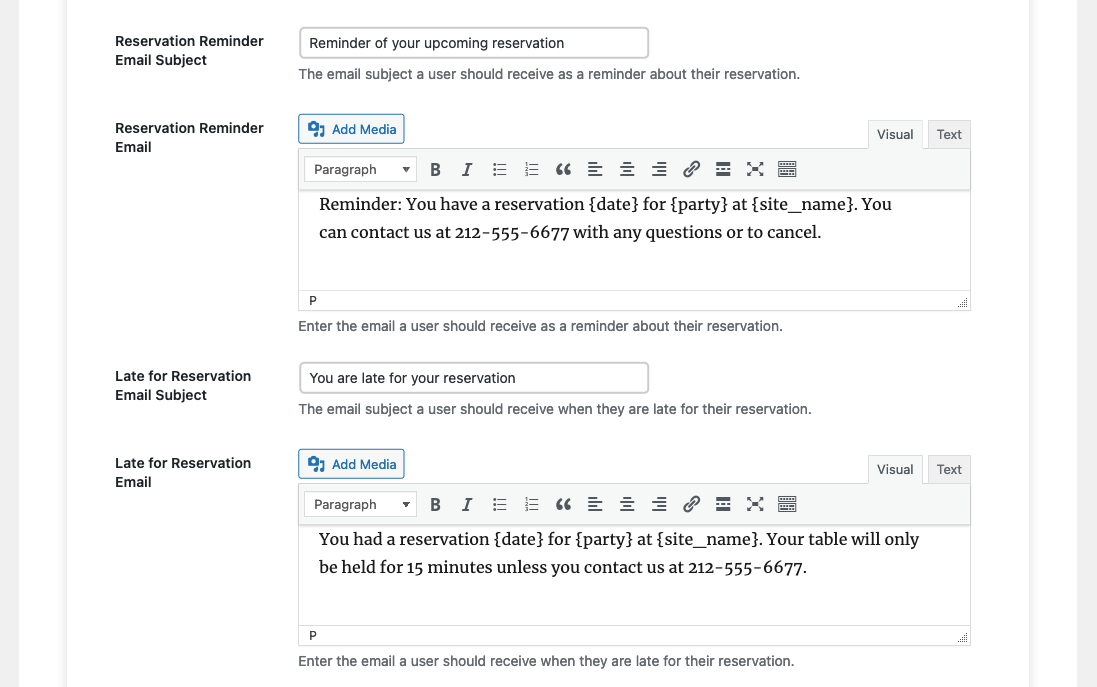Open the Toolbar Toggle in Late for Reservation editor
The image size is (1097, 687).
point(787,503)
